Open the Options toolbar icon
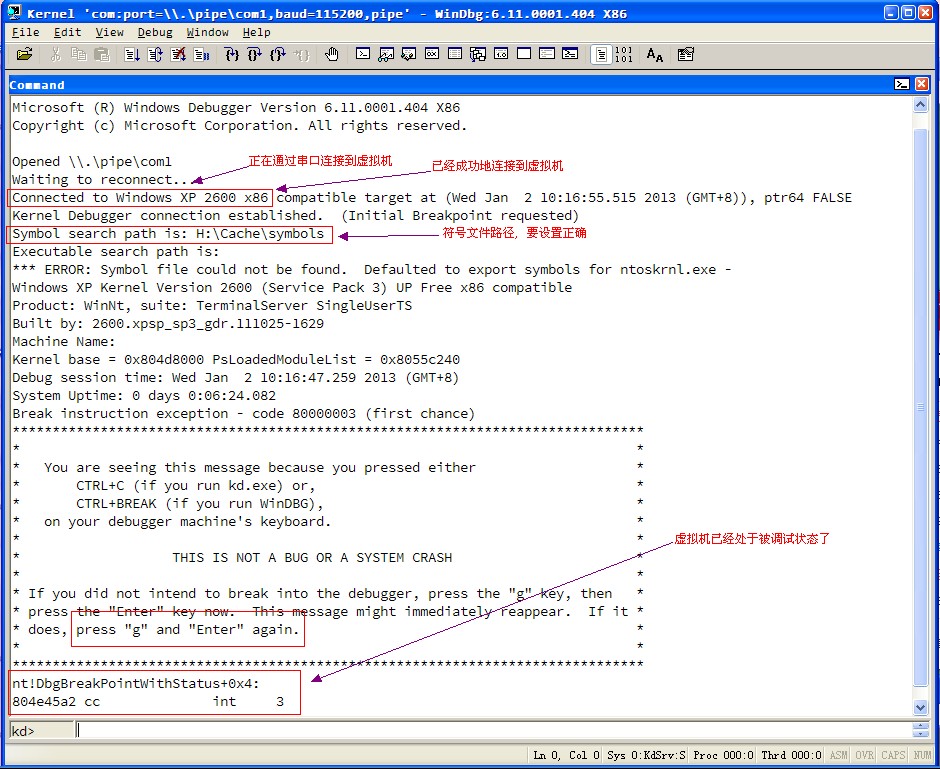940x769 pixels. point(686,55)
